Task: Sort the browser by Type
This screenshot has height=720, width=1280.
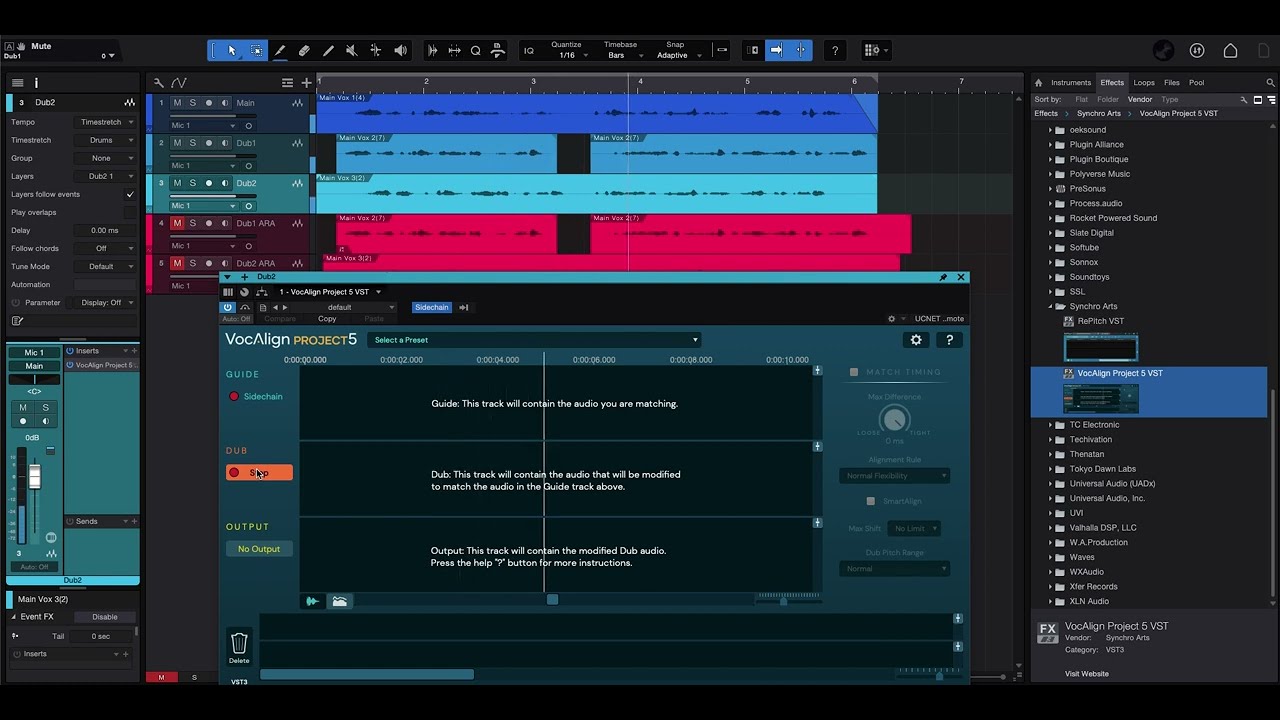Action: (1170, 99)
